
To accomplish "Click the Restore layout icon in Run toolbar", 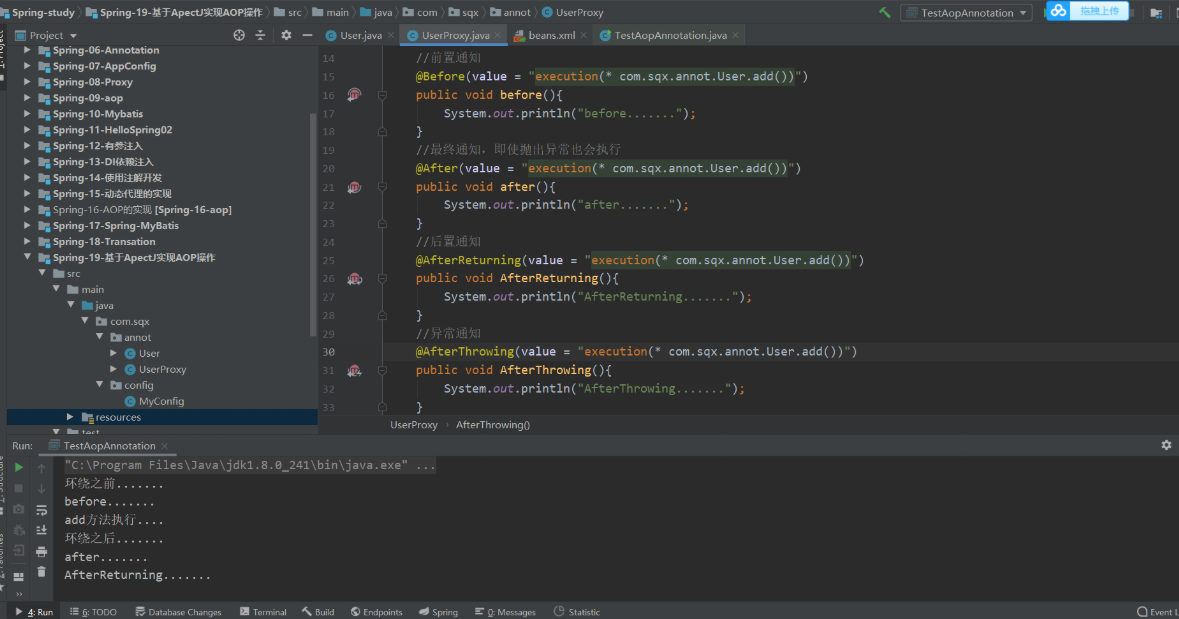I will click(x=19, y=577).
